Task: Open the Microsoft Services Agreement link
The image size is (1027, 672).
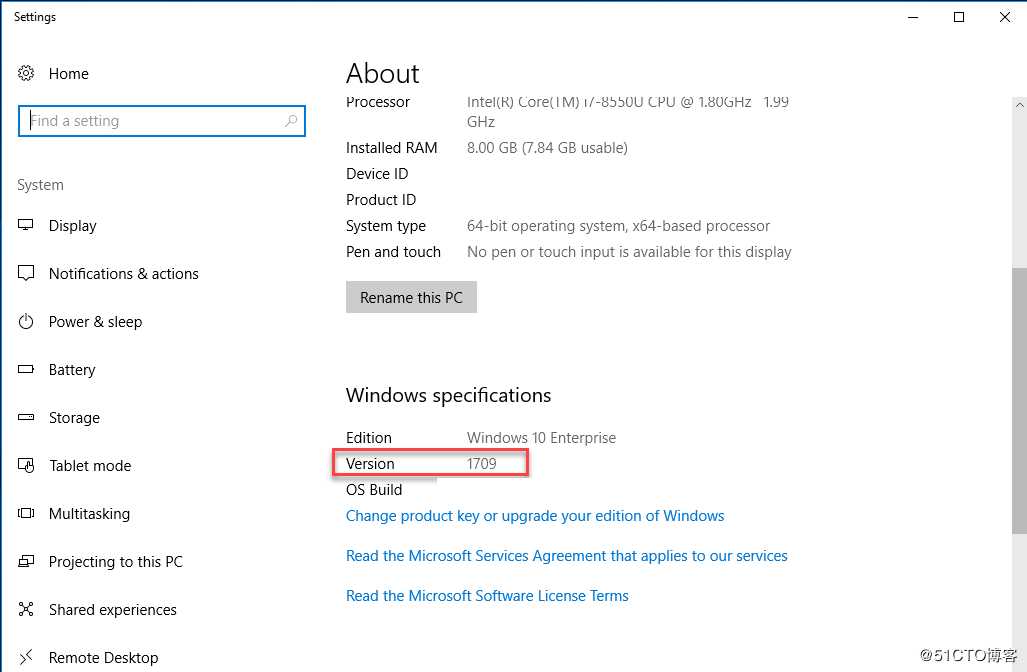Action: (567, 555)
